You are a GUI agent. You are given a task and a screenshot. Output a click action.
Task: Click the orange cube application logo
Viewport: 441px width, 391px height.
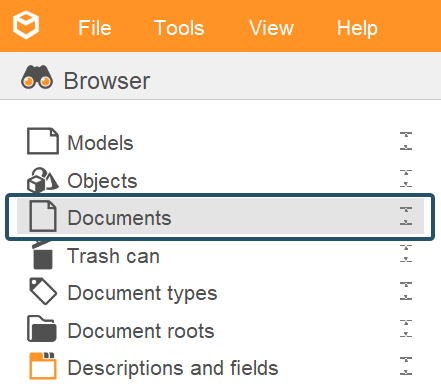26,25
